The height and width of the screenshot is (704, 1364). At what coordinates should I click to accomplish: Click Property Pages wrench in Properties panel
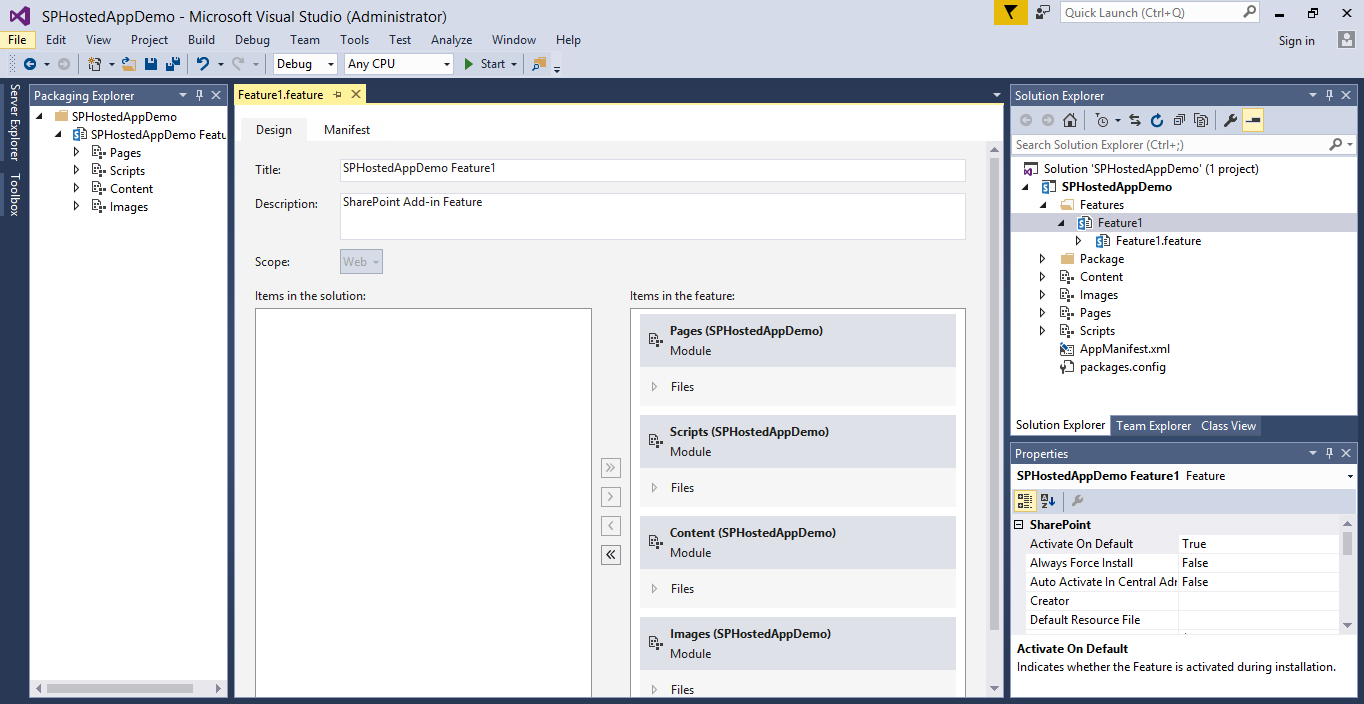pyautogui.click(x=1077, y=501)
